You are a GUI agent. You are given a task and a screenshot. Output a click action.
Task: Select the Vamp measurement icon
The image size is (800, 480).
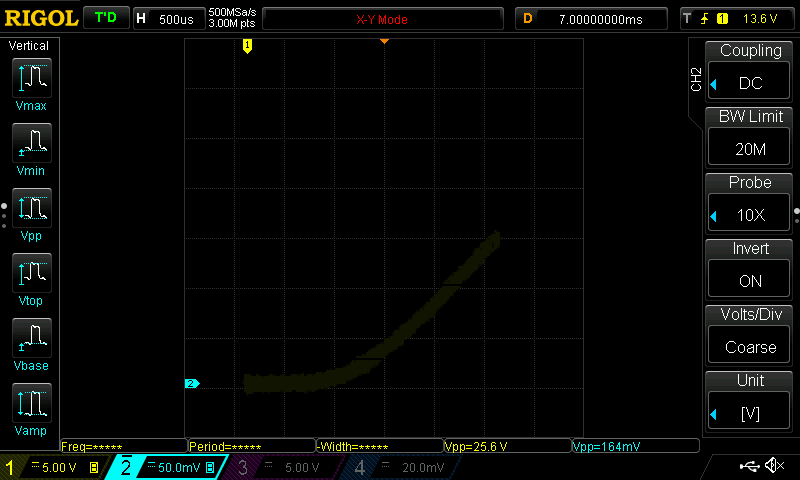[x=32, y=403]
